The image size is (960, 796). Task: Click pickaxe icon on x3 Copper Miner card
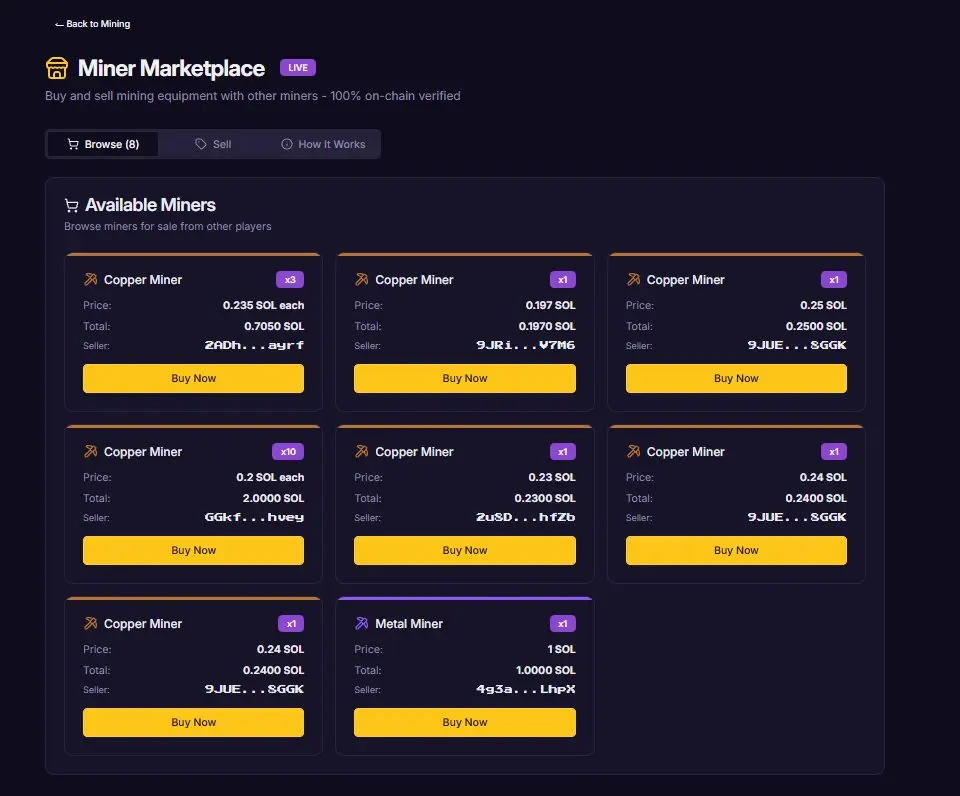91,279
